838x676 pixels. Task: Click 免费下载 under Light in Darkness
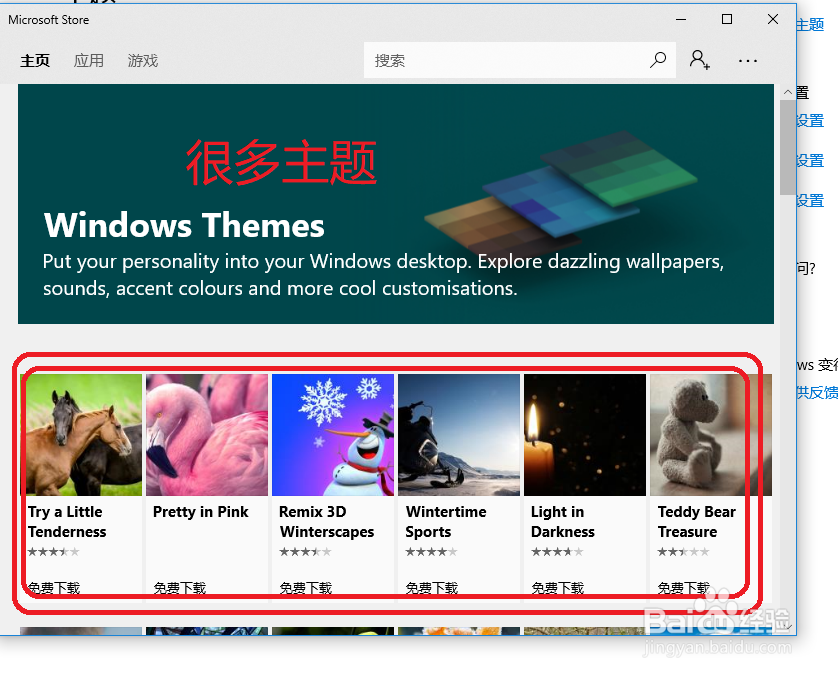click(x=557, y=588)
